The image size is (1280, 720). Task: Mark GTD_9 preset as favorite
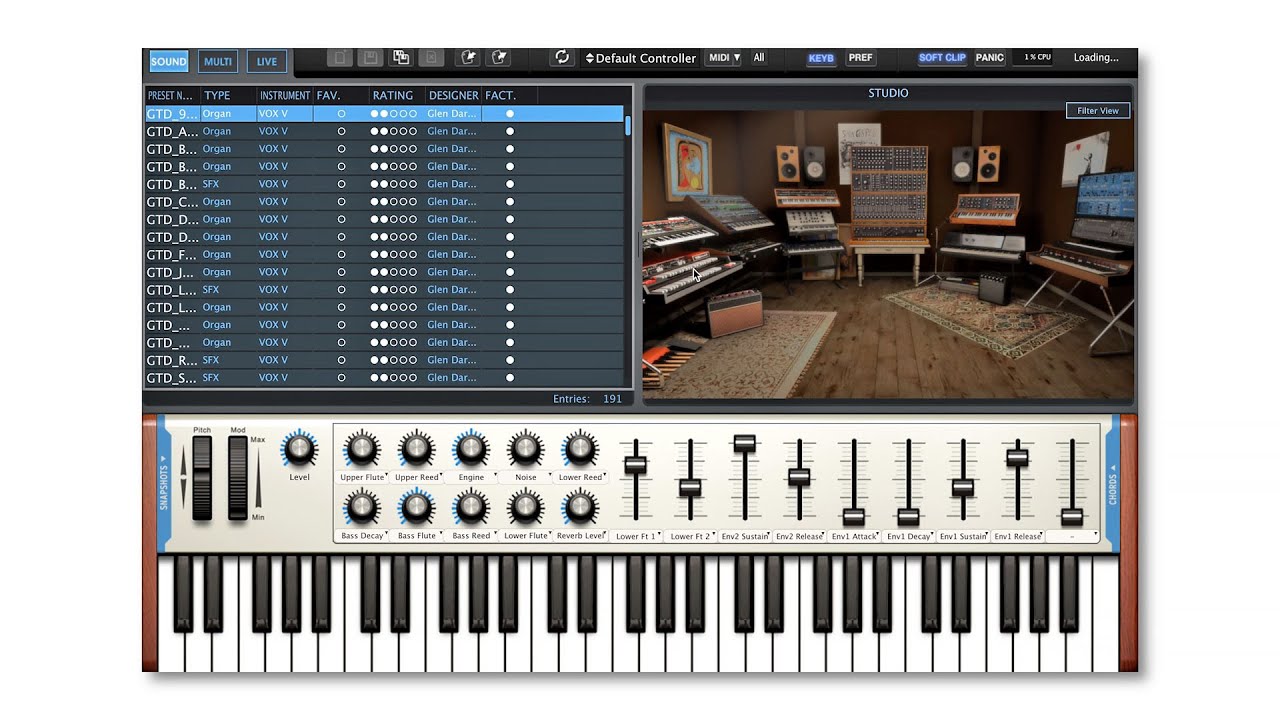(341, 114)
